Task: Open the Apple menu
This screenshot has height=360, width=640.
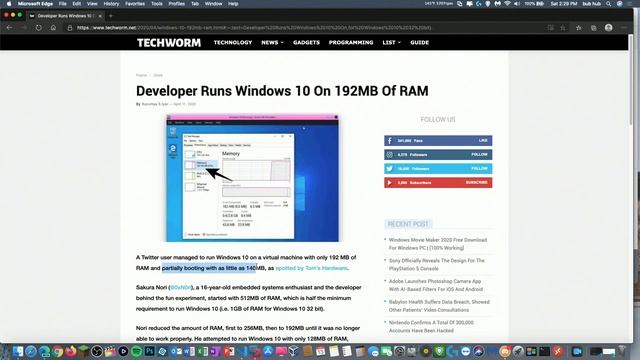Action: tap(9, 4)
